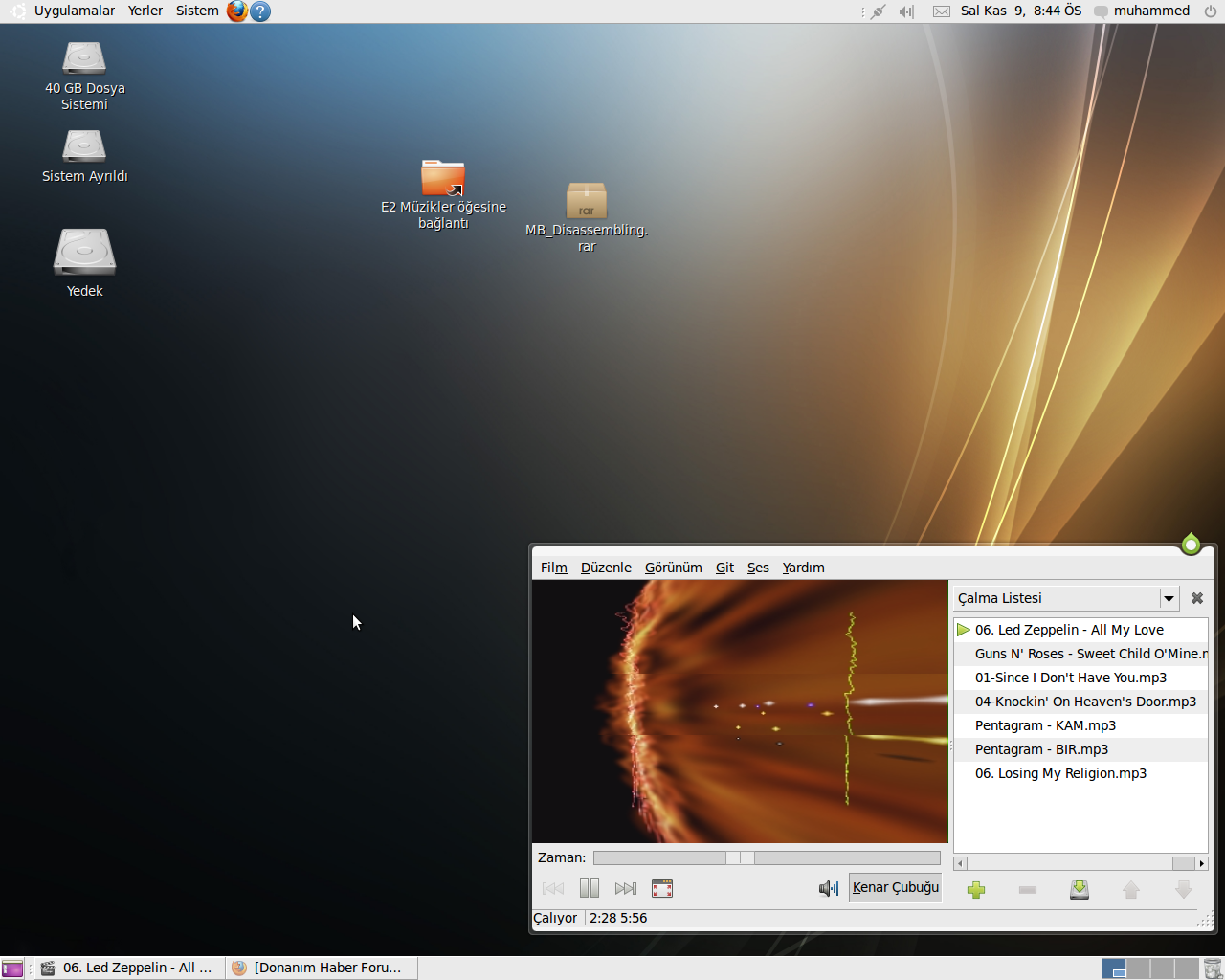The height and width of the screenshot is (980, 1225).
Task: Click the green window emblem on player corner
Action: pyautogui.click(x=1191, y=545)
